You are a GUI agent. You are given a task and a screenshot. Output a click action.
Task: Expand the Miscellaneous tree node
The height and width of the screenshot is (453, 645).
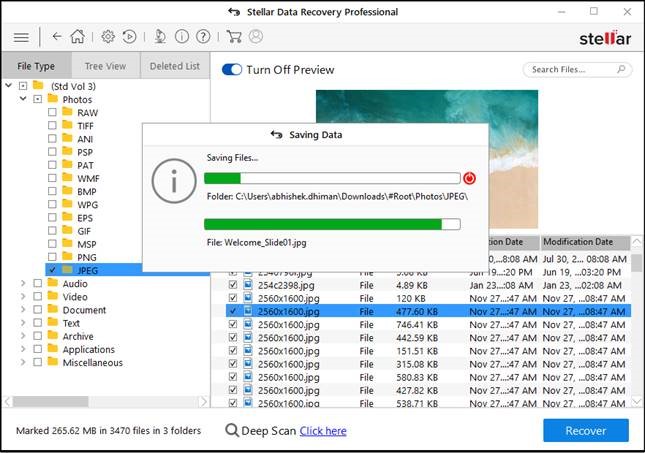click(23, 362)
